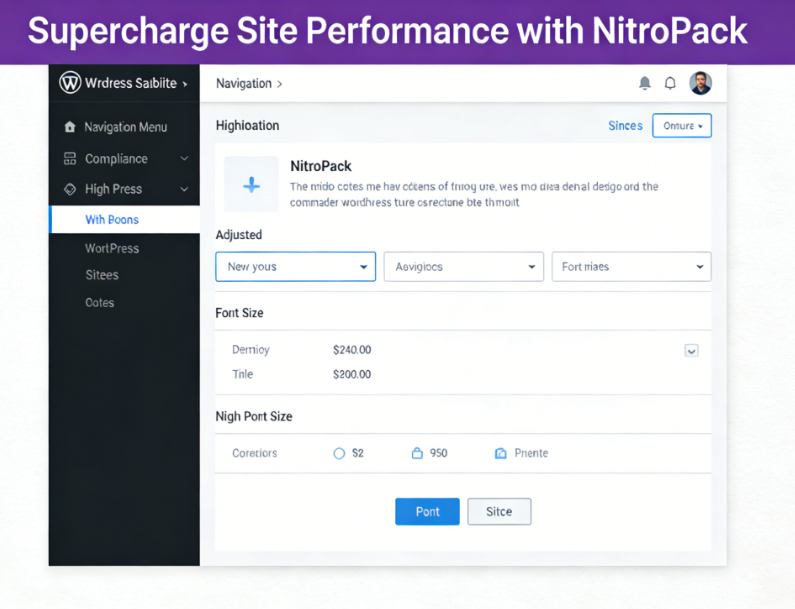Screen dimensions: 795x609
Task: Select With Boons in sidebar
Action: tap(112, 220)
